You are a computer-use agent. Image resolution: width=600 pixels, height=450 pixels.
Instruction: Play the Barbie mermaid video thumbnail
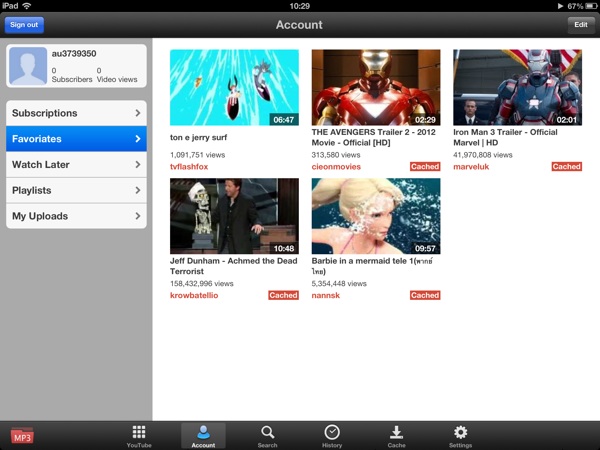point(376,216)
